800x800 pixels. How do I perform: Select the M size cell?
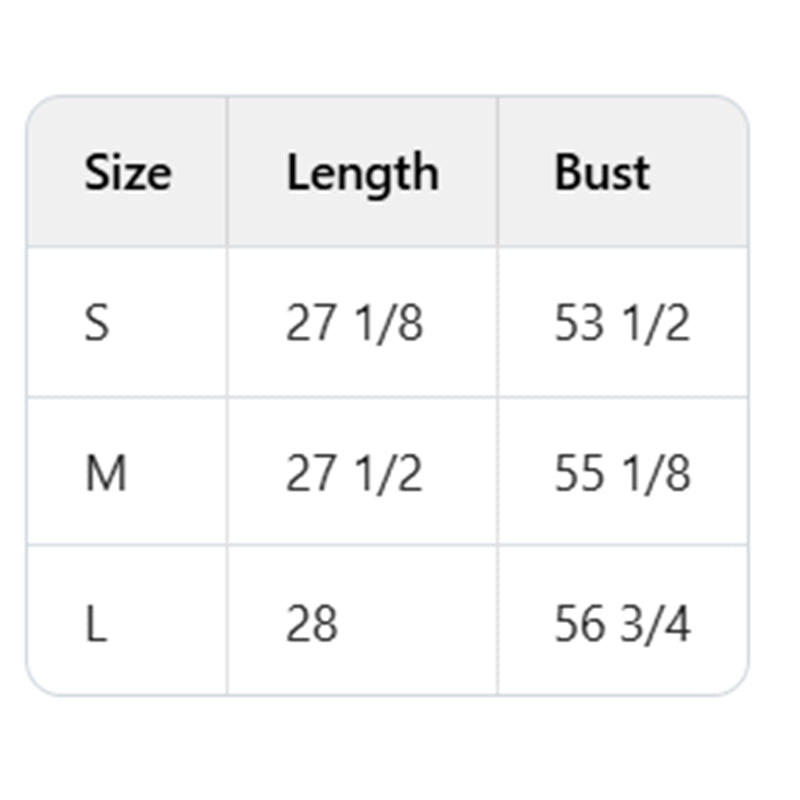pyautogui.click(x=105, y=473)
